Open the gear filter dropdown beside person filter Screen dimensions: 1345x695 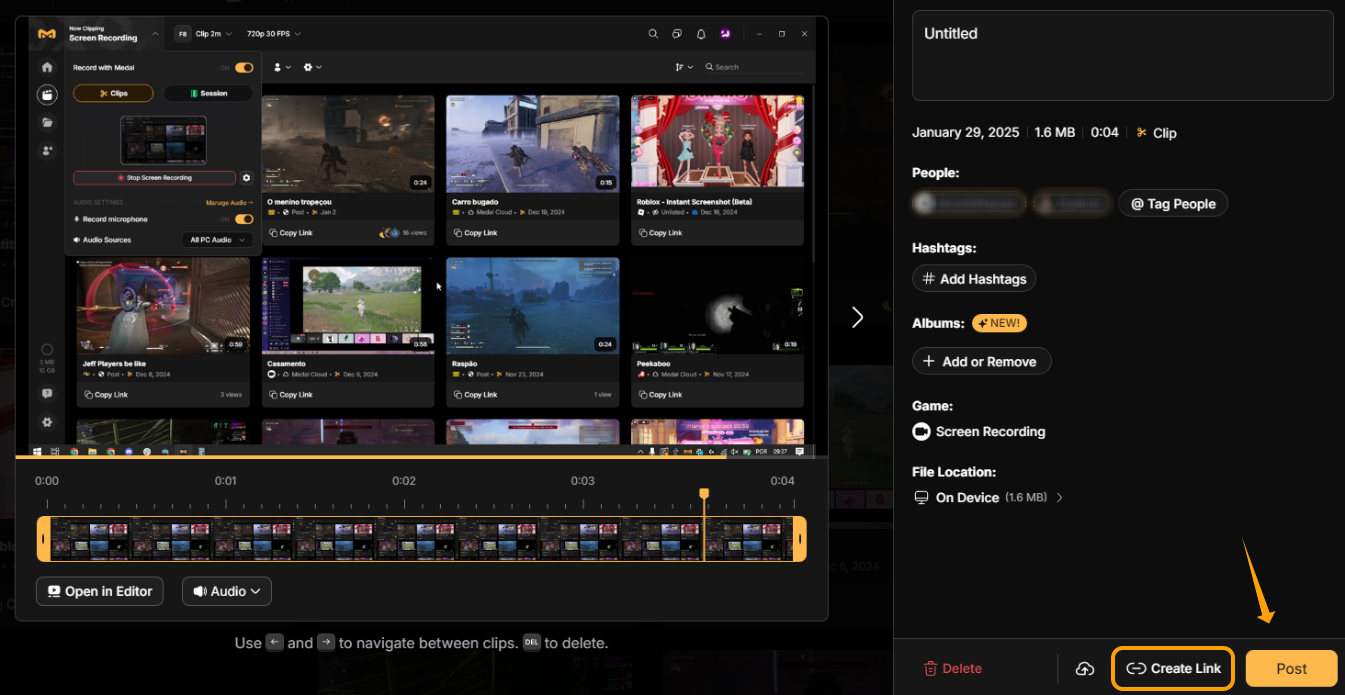[x=313, y=67]
